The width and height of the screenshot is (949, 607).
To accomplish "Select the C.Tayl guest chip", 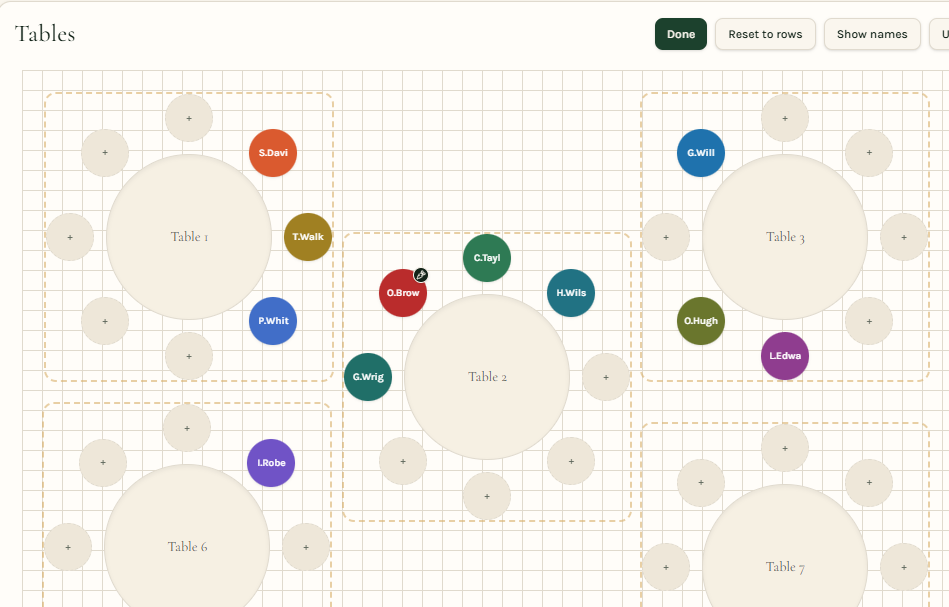I will [487, 258].
